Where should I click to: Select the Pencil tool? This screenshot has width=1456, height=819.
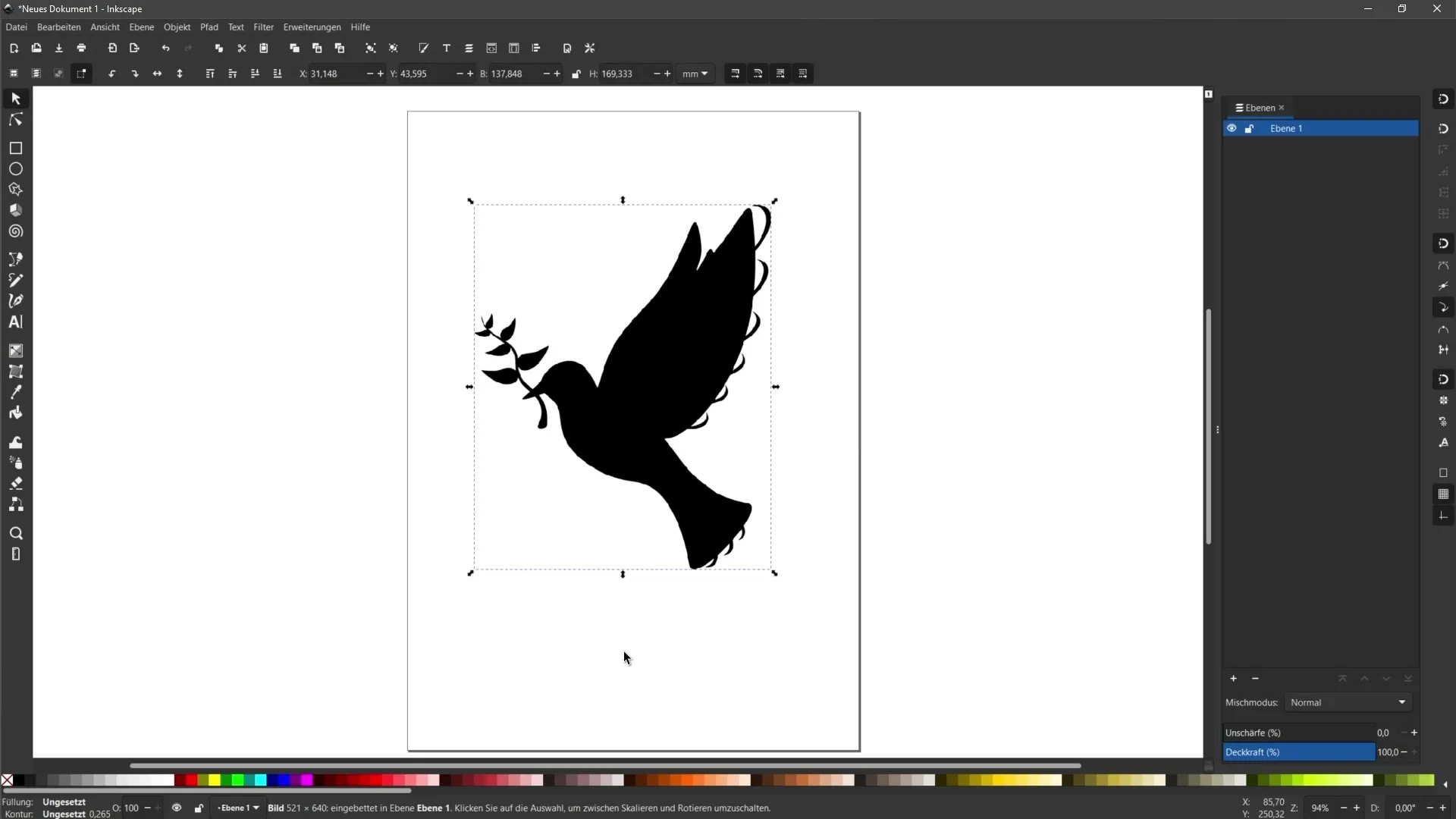click(x=15, y=281)
